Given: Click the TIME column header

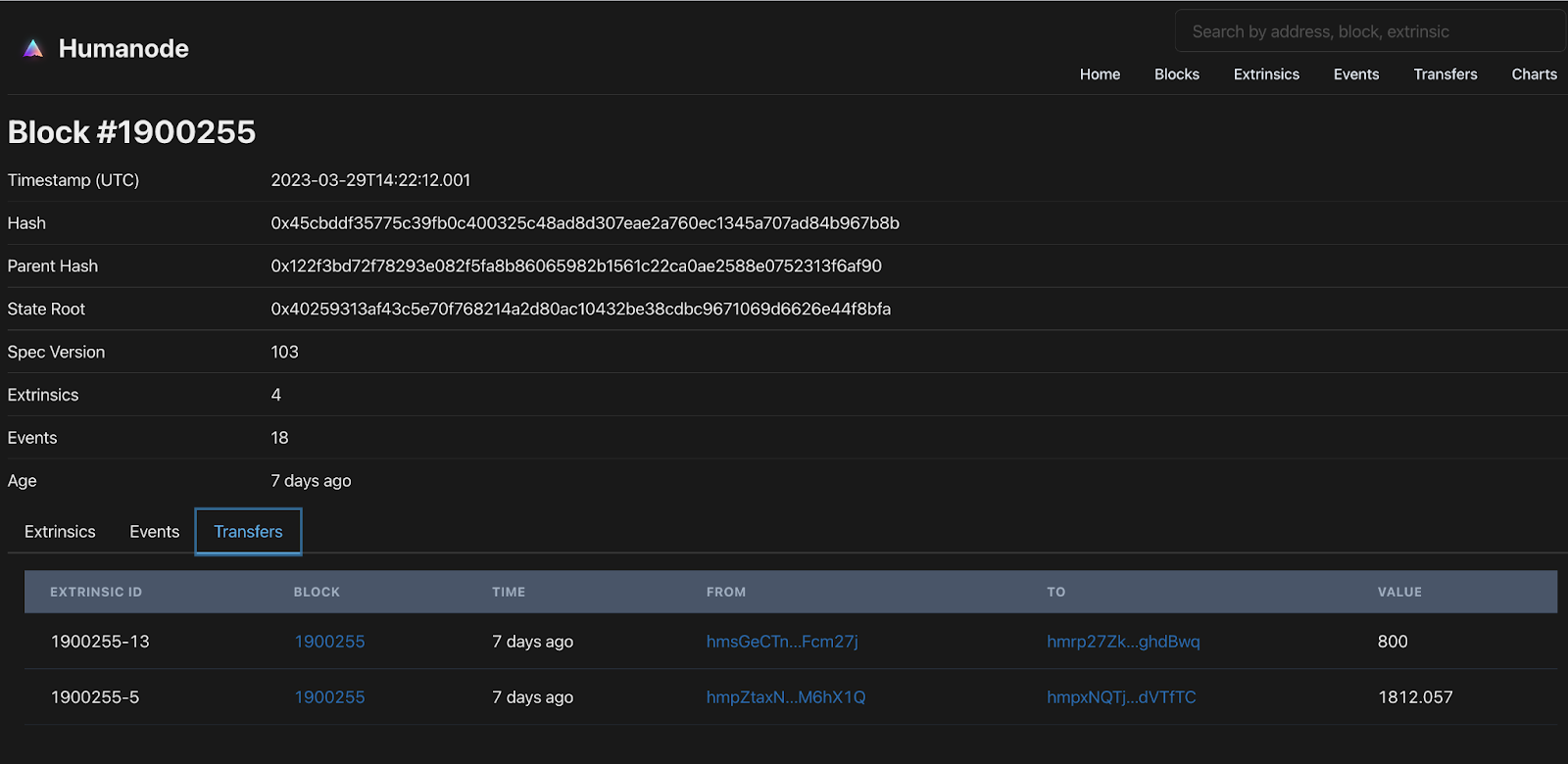Looking at the screenshot, I should 509,593.
